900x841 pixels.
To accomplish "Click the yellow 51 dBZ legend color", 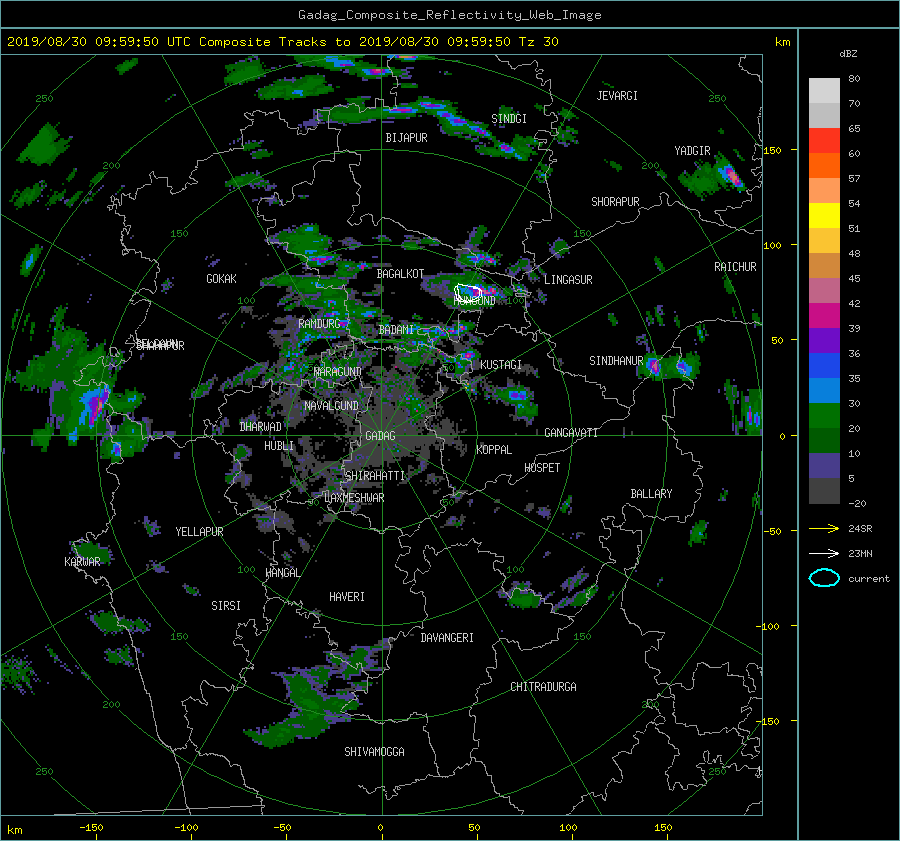I will (824, 215).
